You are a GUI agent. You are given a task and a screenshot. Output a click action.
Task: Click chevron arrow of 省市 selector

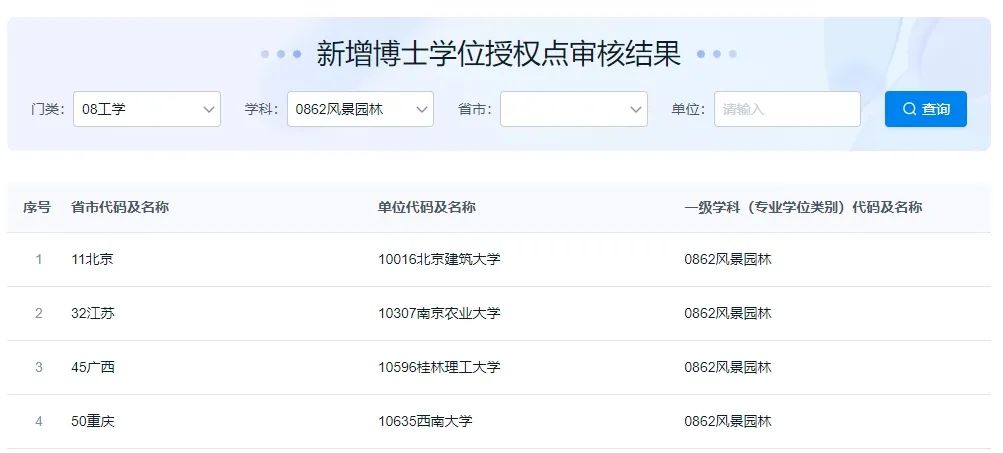coord(636,109)
